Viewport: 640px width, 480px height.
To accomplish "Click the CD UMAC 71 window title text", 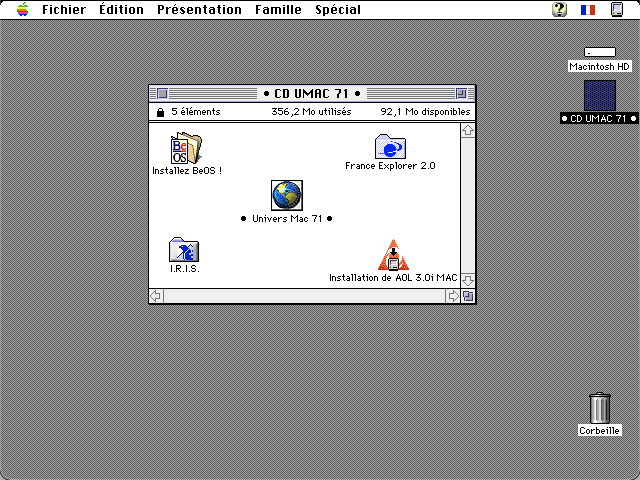I will tap(312, 94).
